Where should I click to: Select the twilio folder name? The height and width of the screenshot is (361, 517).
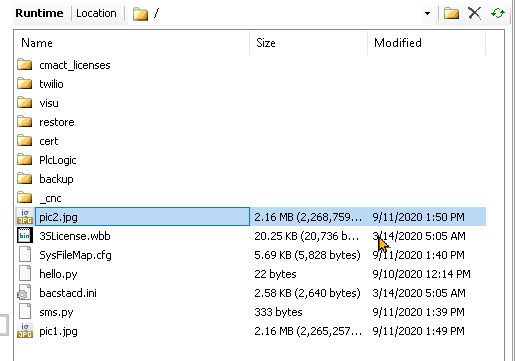[x=51, y=84]
